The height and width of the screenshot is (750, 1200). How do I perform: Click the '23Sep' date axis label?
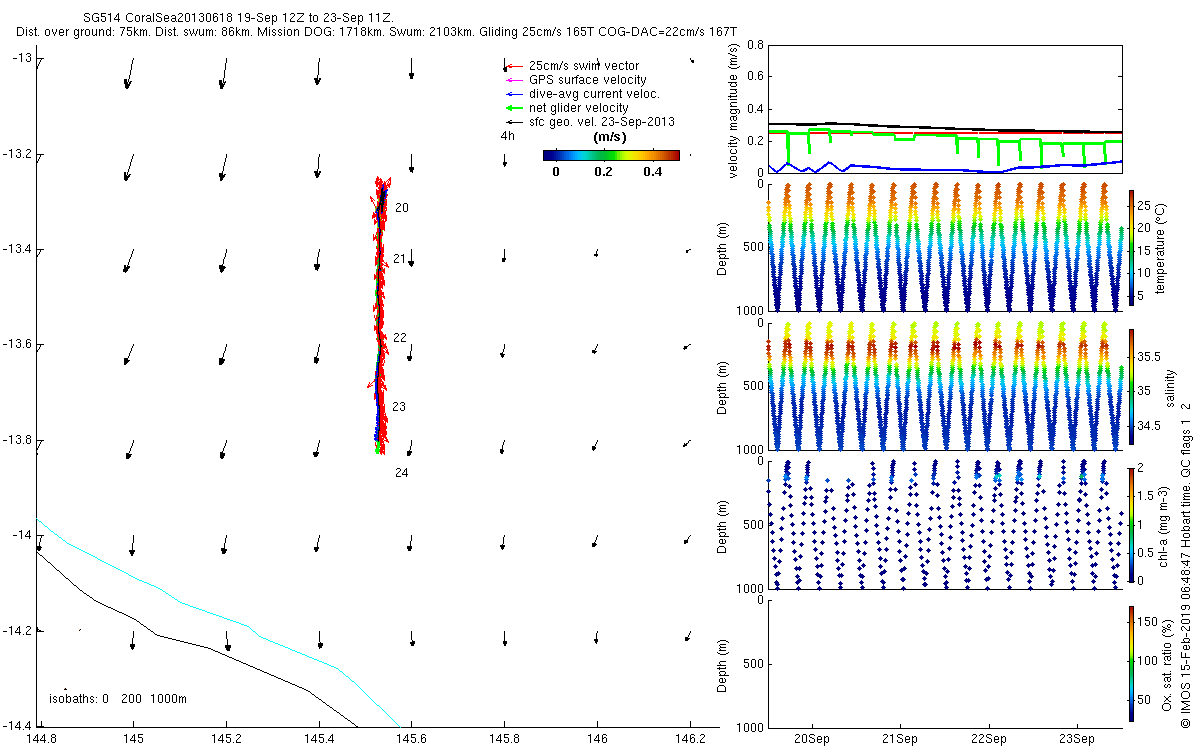1077,739
